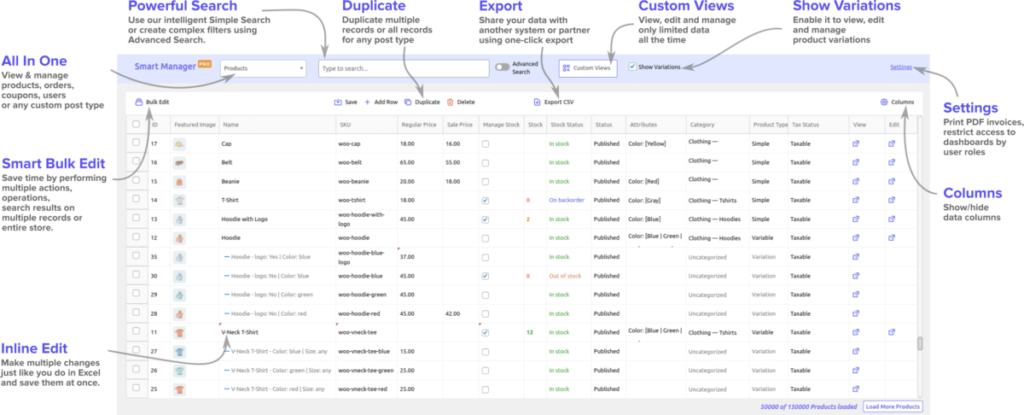
Task: Click the Save icon in toolbar
Action: [x=337, y=102]
